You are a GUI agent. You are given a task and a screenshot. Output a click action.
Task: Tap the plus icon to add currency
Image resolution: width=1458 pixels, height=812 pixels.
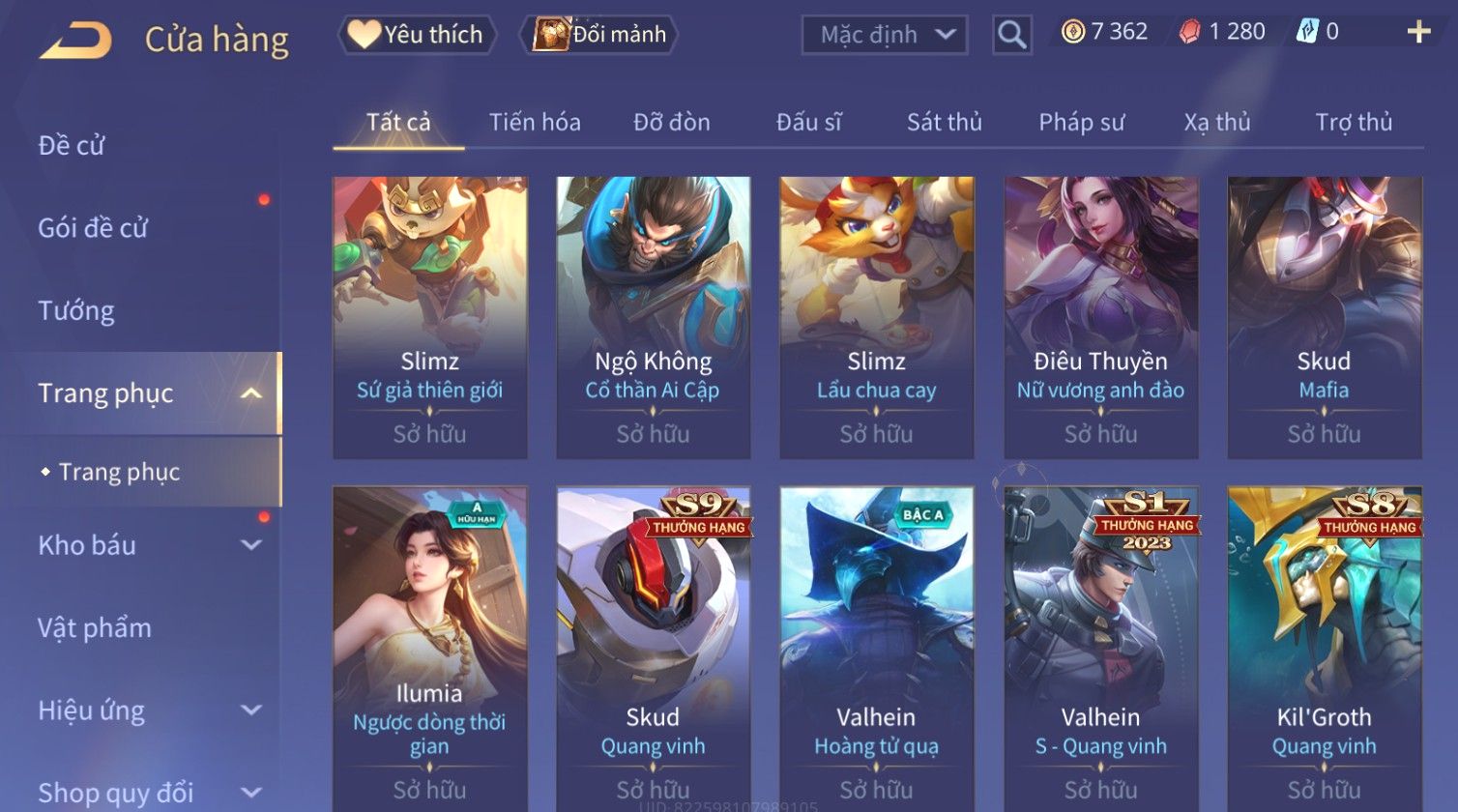click(1418, 32)
